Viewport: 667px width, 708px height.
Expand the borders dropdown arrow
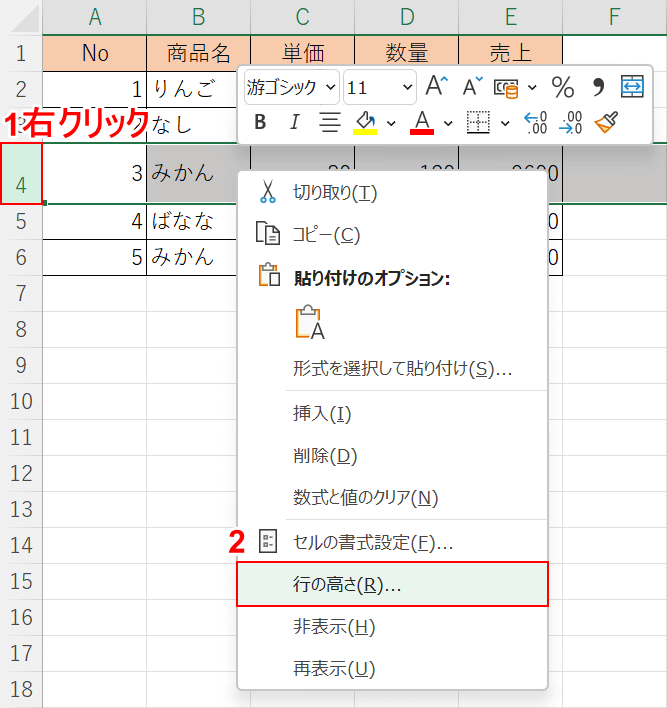pos(505,123)
